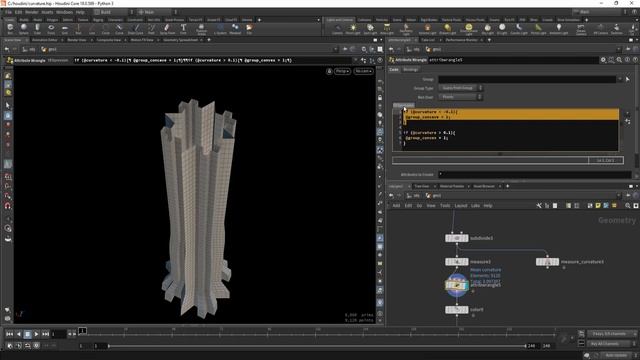The width and height of the screenshot is (640, 360).
Task: Open network editor Layout menu
Action: tap(461, 206)
